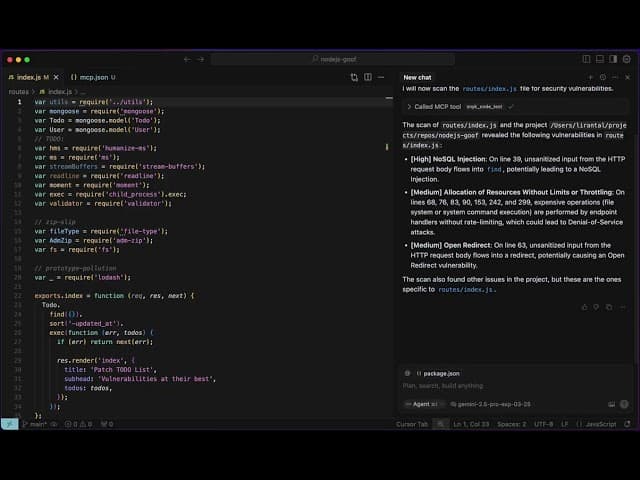640x480 pixels.
Task: Open the settings gear in title bar
Action: click(627, 59)
